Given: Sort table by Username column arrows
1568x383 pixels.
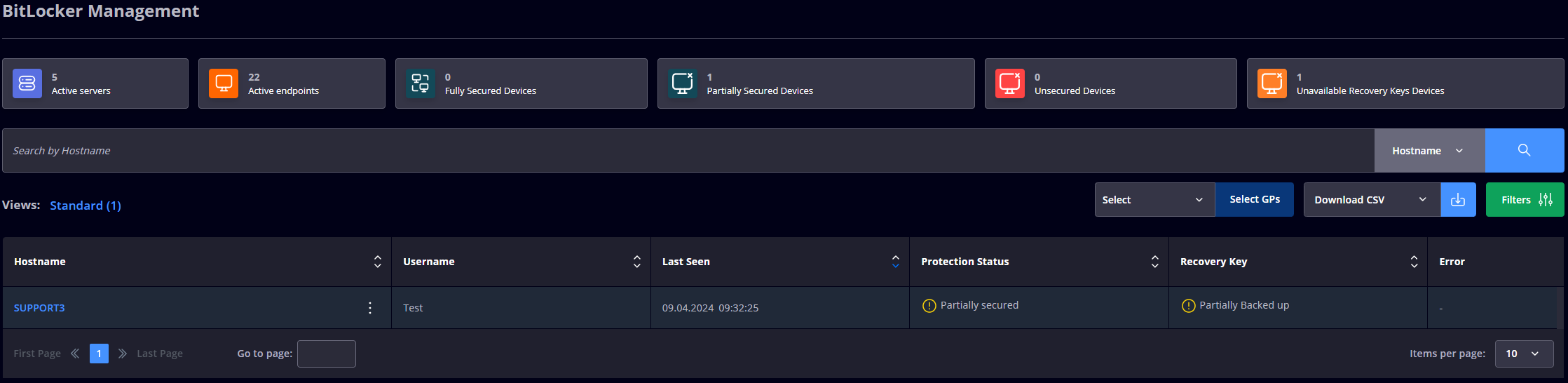Looking at the screenshot, I should tap(637, 262).
